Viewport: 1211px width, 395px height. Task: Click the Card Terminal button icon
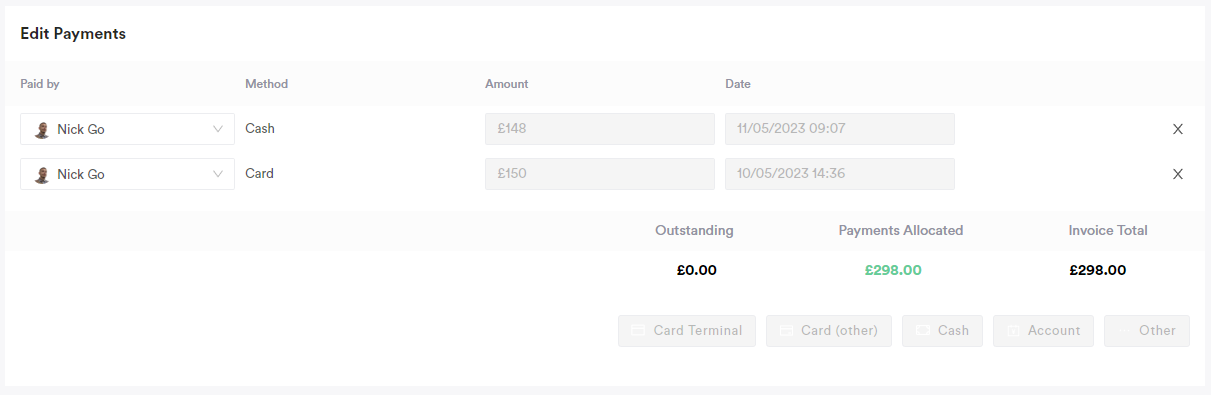[x=637, y=330]
